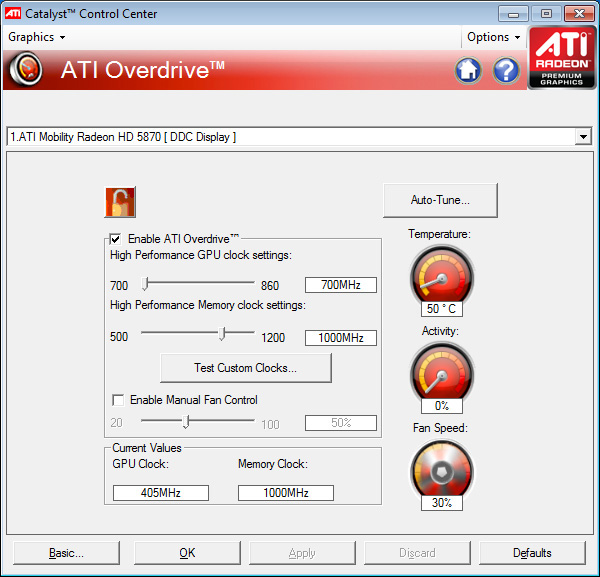Click the Apply button

point(302,553)
